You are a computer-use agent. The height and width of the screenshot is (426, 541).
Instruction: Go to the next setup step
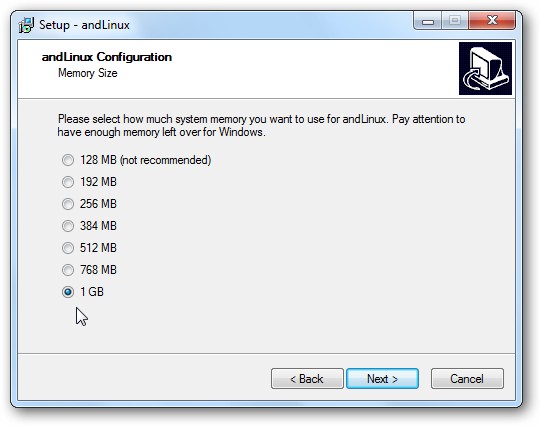point(382,379)
